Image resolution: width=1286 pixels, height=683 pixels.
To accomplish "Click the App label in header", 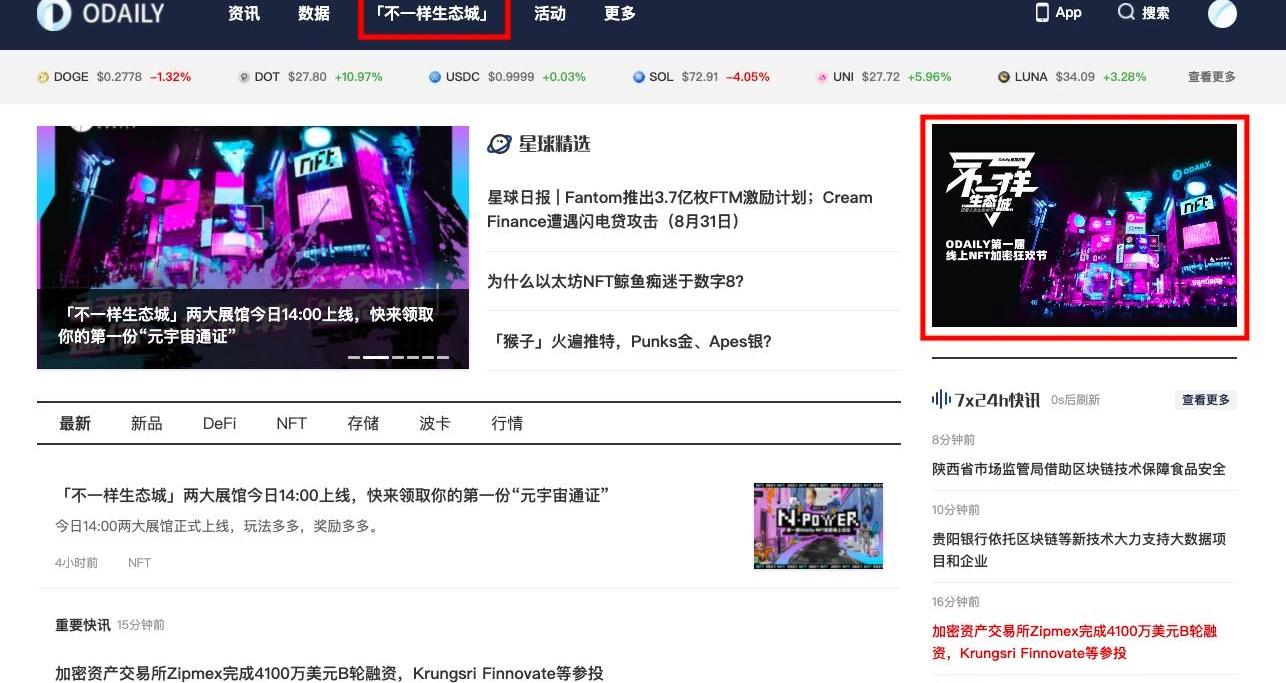I will coord(1069,12).
